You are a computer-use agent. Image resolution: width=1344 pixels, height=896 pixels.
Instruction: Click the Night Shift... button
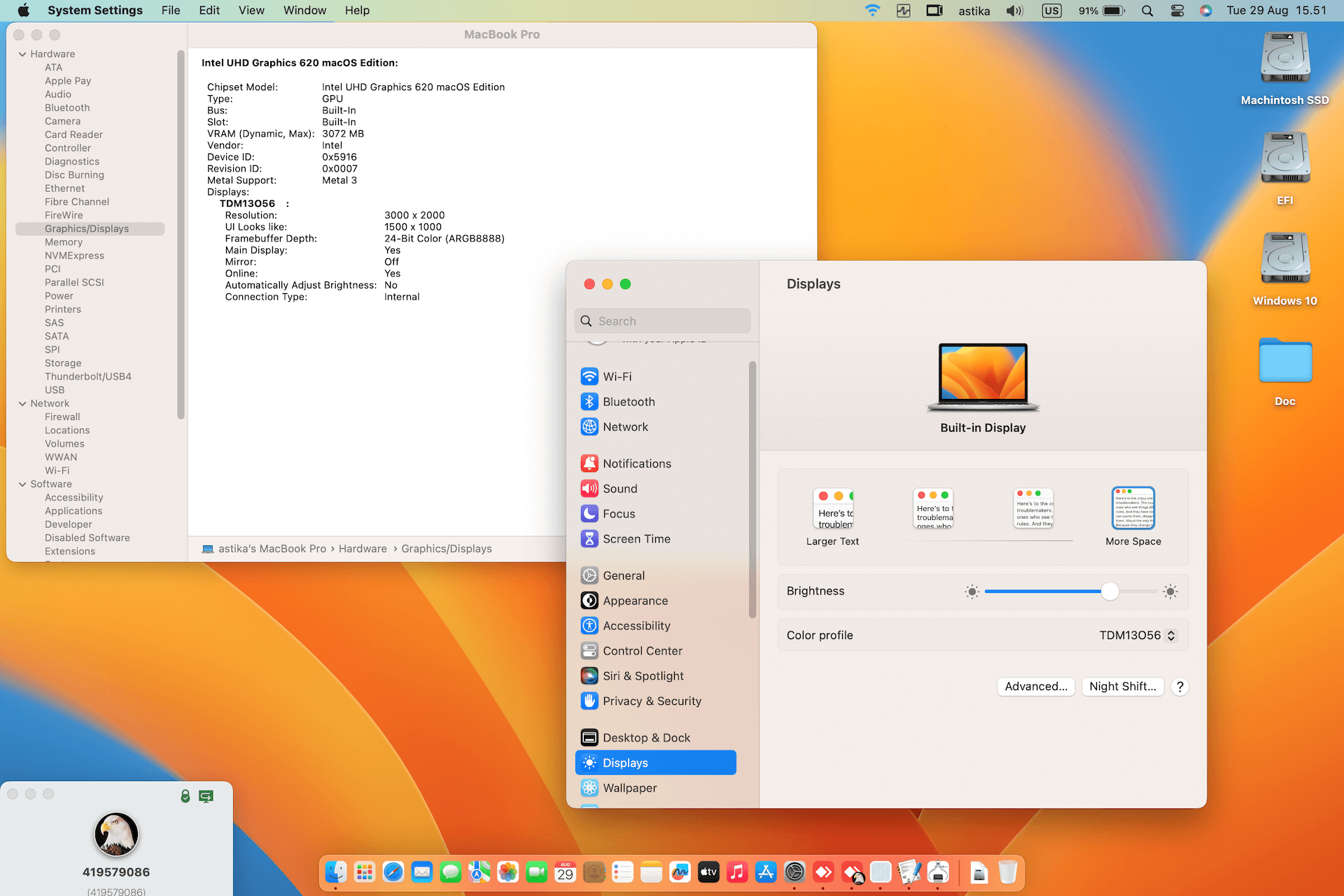tap(1122, 687)
